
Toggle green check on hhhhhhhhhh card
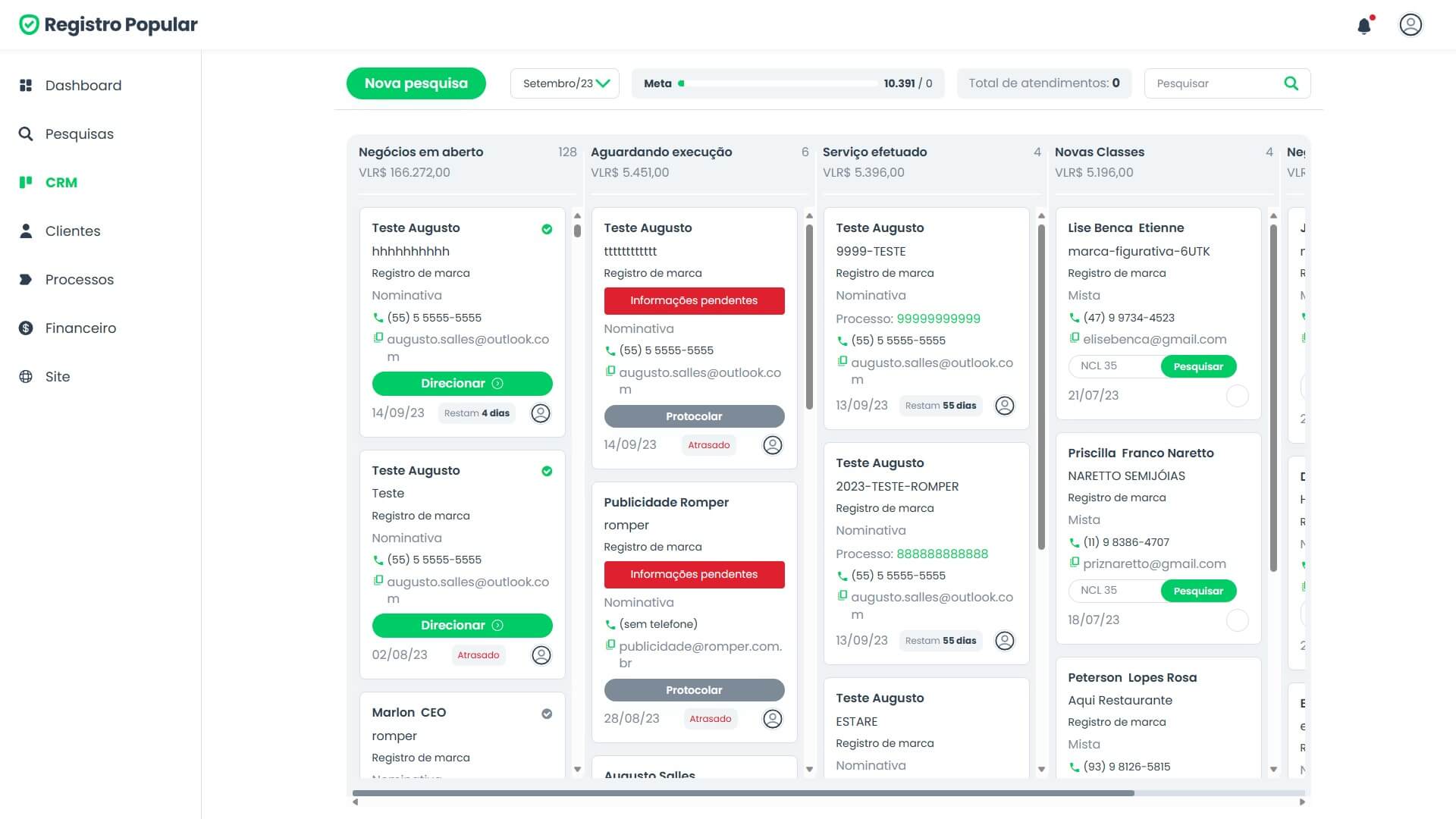point(547,229)
